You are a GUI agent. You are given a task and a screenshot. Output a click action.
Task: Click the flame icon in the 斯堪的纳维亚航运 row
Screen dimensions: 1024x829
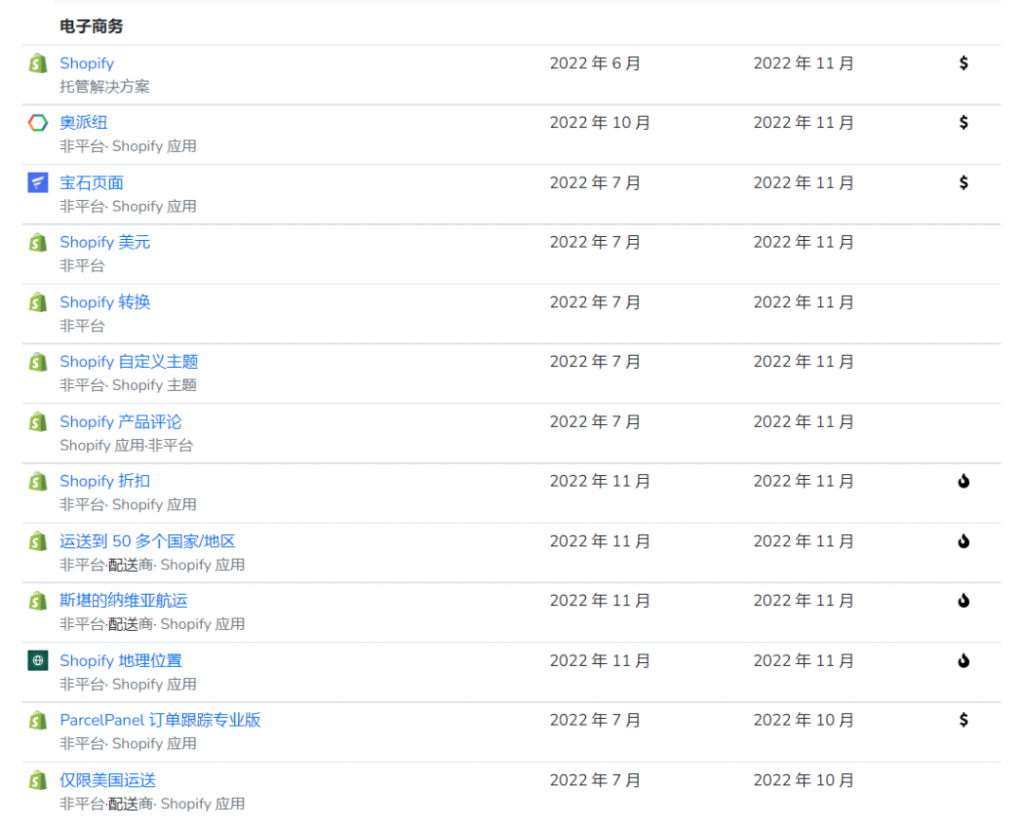[963, 601]
